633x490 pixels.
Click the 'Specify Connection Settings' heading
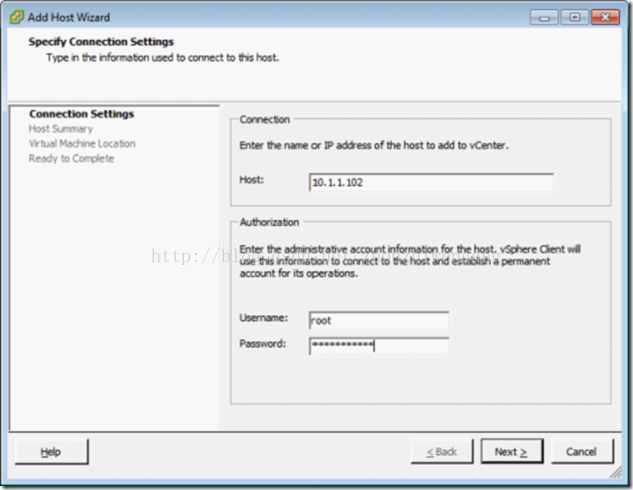click(101, 42)
